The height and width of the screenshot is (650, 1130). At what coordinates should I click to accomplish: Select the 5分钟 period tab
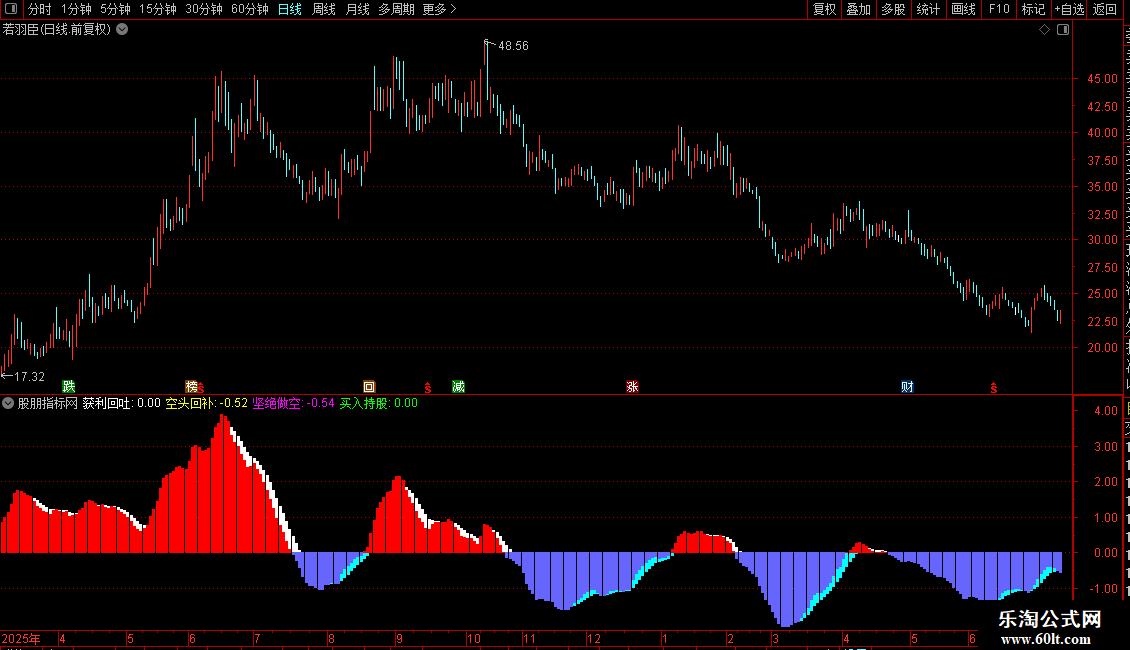(115, 9)
